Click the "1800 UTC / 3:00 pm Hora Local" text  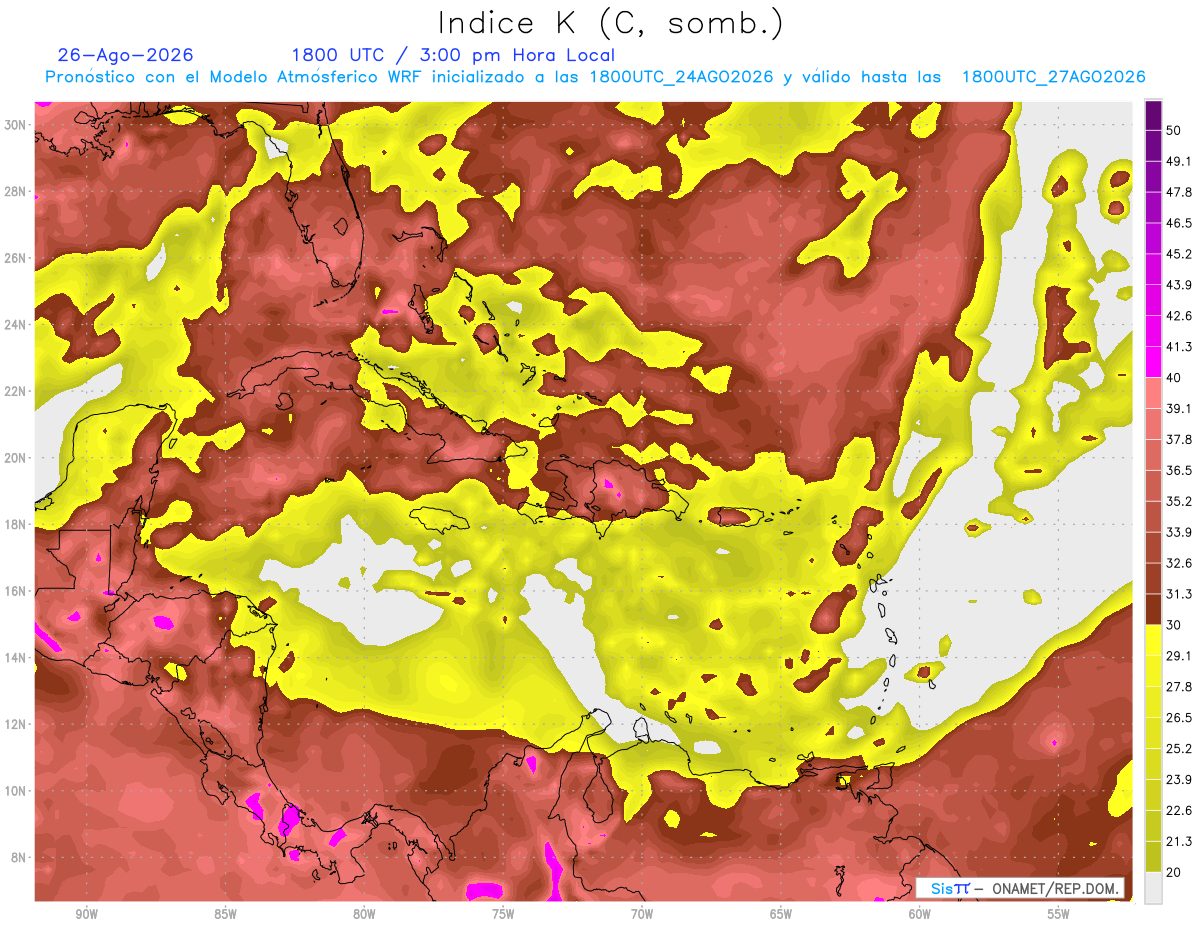(453, 55)
